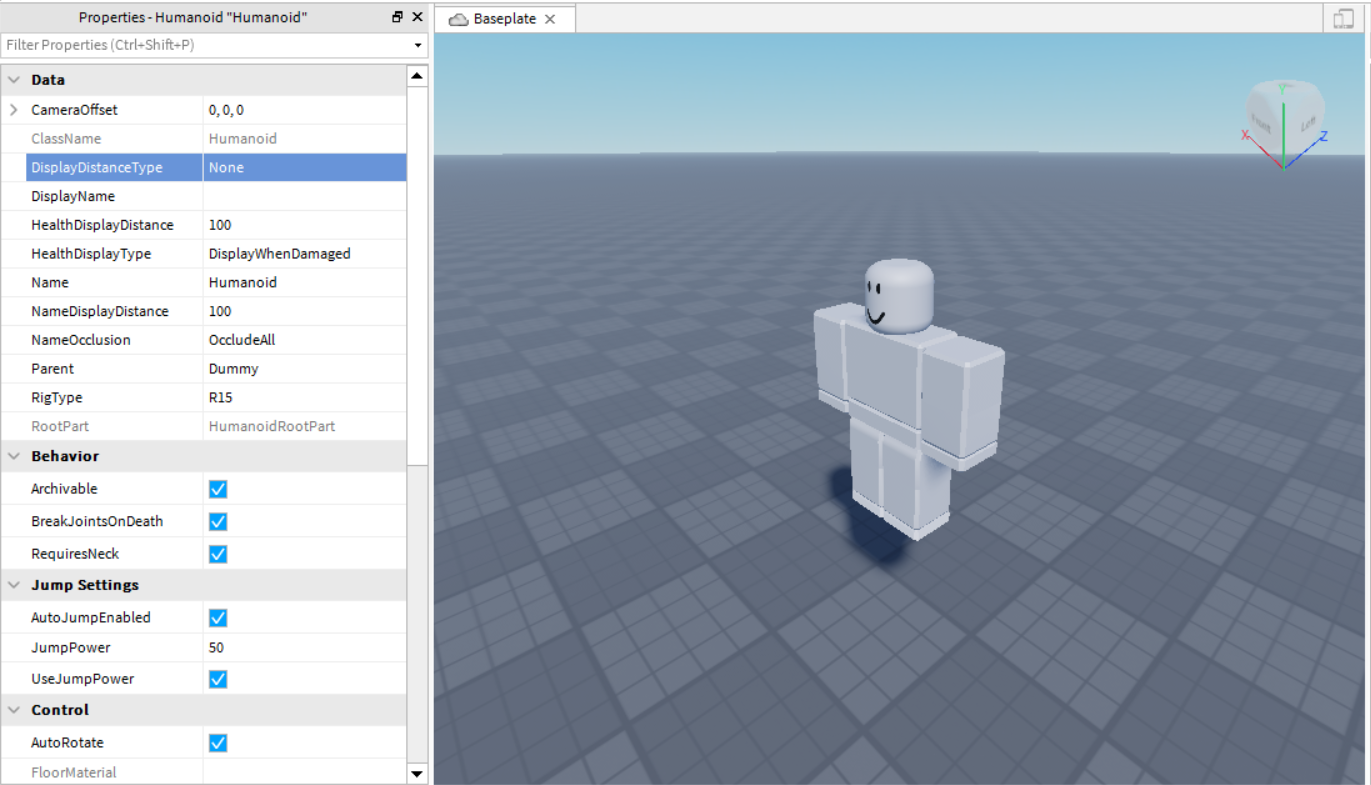Screen dimensions: 1371x785
Task: Collapse the Behavior section
Action: coord(14,456)
